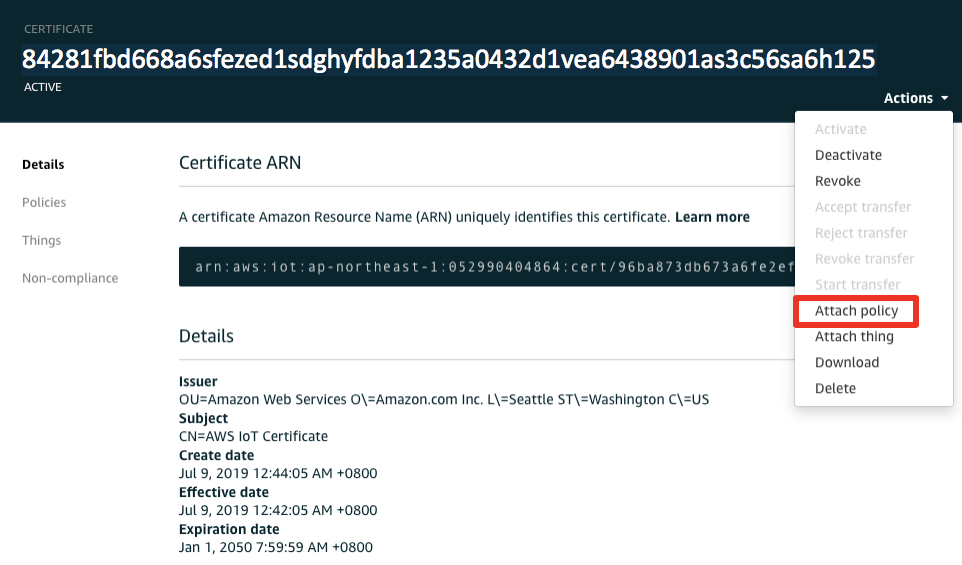Click the Revoke transfer menu item
Screen dimensions: 962x565
[x=864, y=259]
